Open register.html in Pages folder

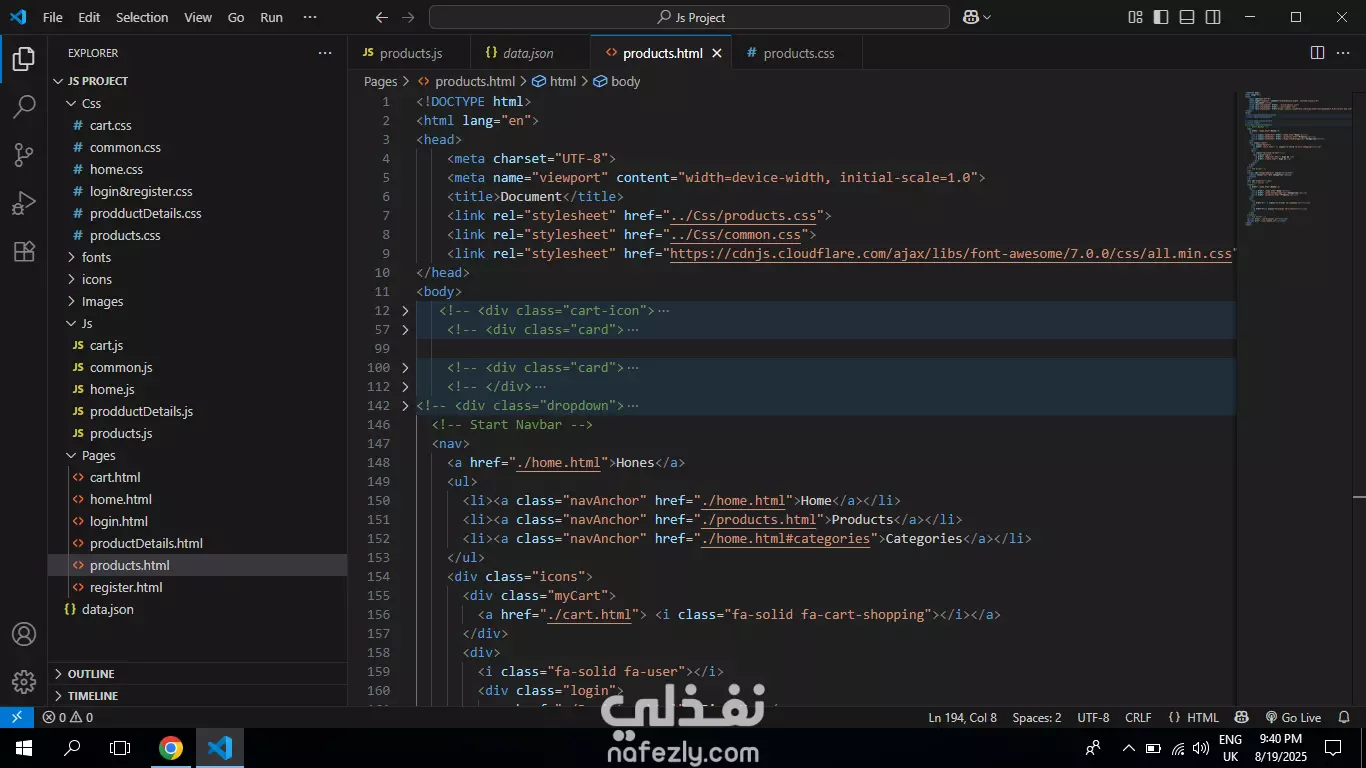198,587
